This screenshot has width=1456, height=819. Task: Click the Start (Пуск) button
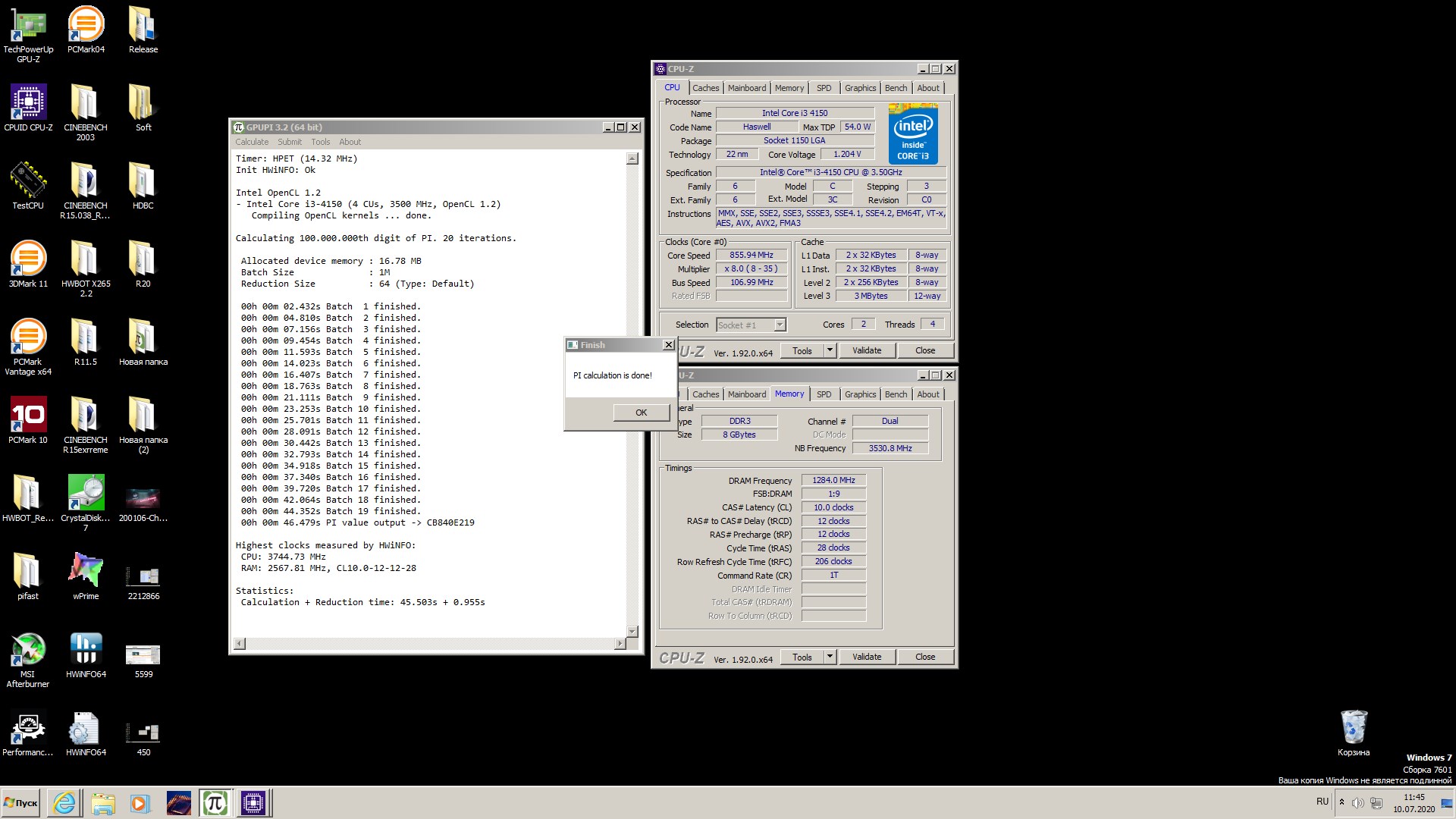[21, 802]
